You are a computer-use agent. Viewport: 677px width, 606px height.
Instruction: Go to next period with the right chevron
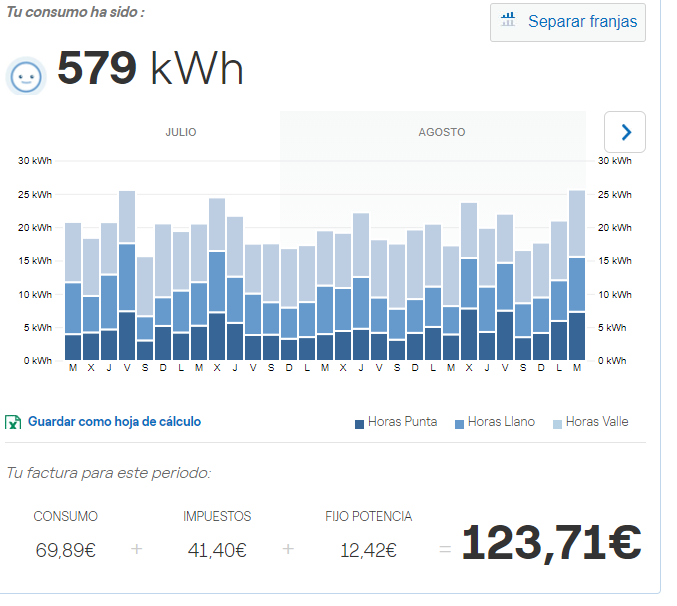coord(625,132)
